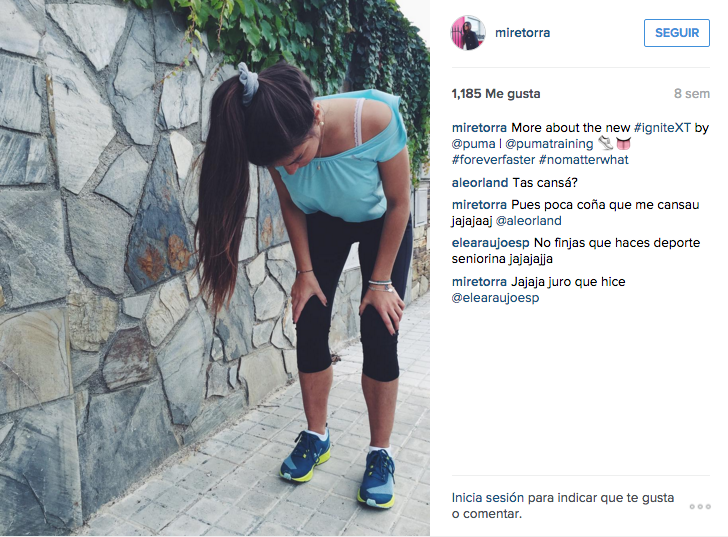
Task: Visit the @pumatraining mention link
Action: click(x=549, y=144)
